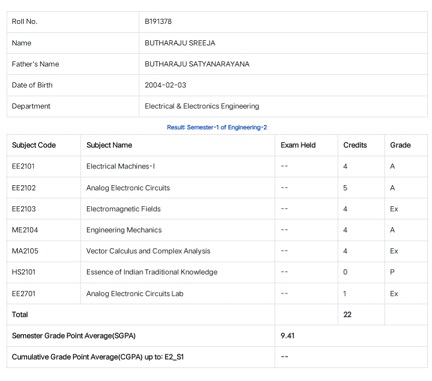This screenshot has width=432, height=381.
Task: Click the Subject Name column header
Action: (109, 145)
